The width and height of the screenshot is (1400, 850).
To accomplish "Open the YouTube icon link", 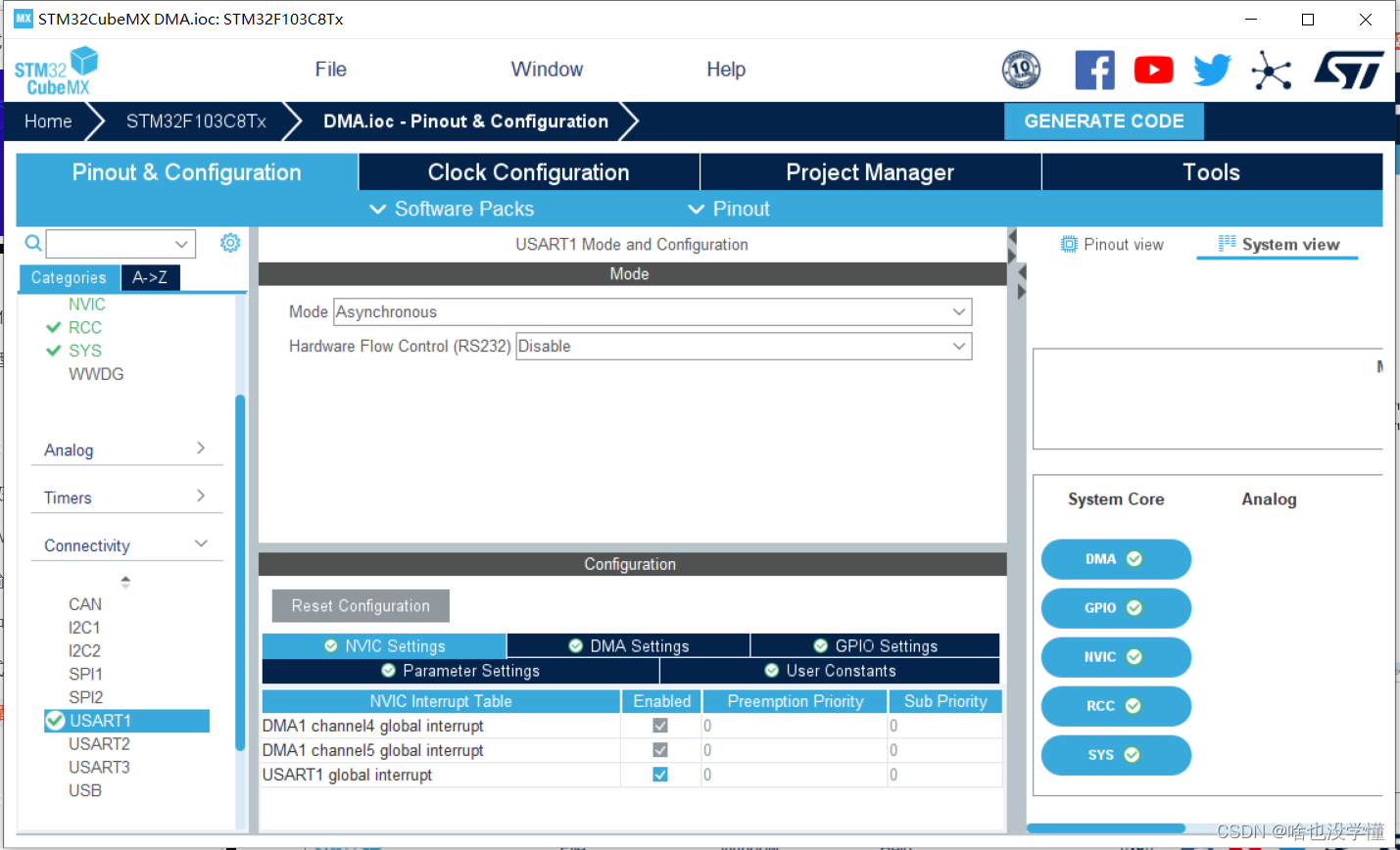I will [1153, 70].
